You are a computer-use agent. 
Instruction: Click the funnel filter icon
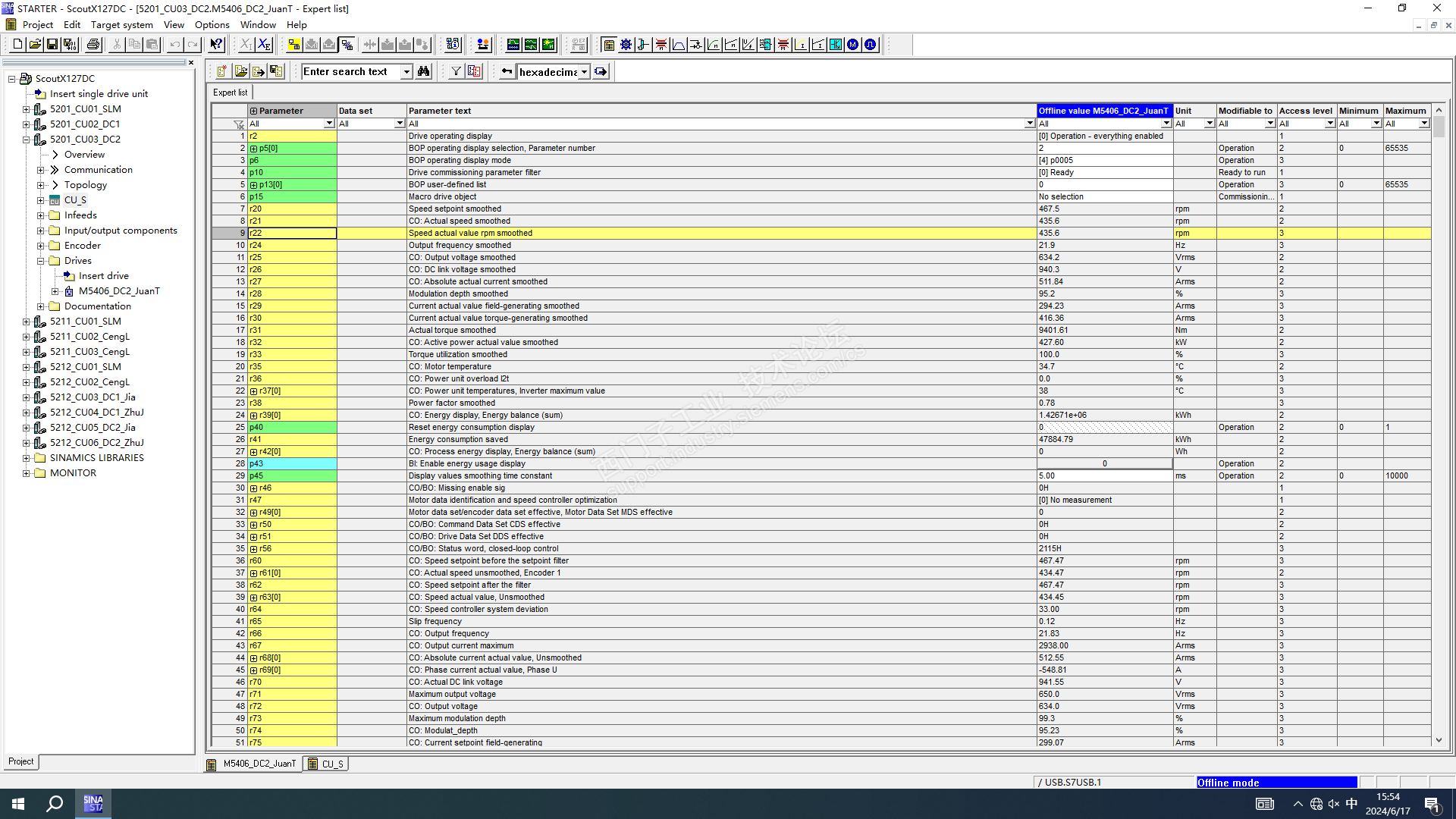pyautogui.click(x=456, y=71)
